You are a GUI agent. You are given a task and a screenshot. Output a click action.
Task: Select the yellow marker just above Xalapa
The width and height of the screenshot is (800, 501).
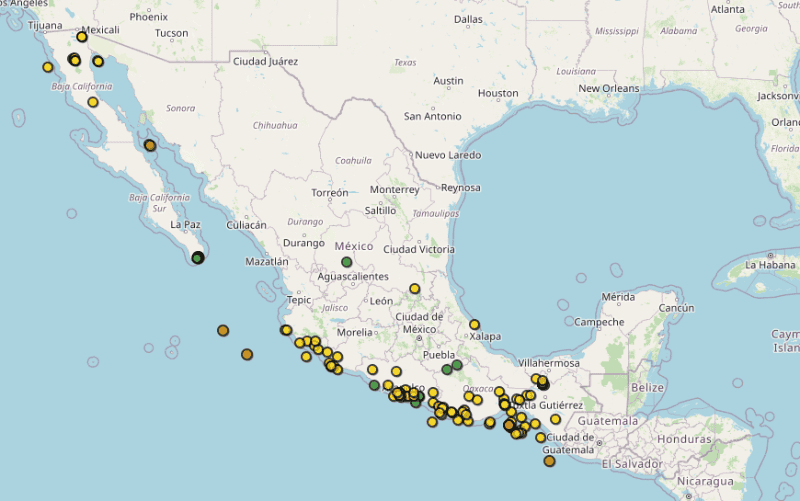475,324
